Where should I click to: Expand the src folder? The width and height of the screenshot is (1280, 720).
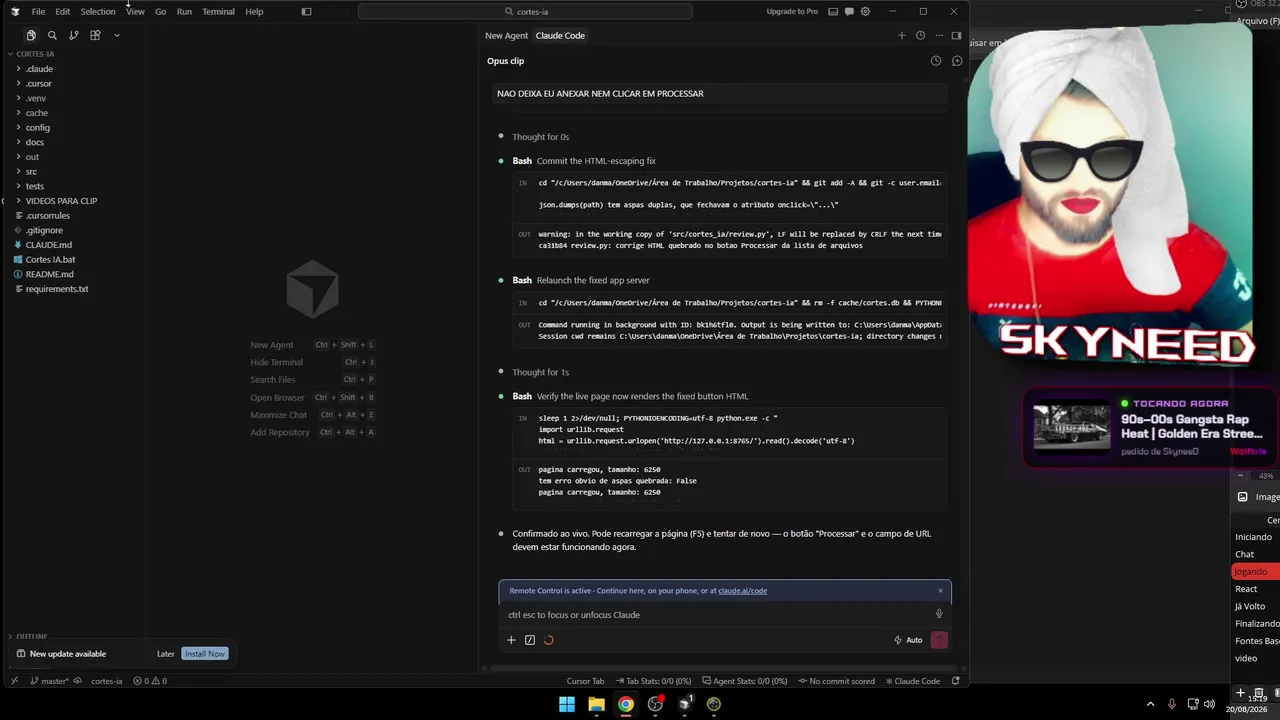75,172
